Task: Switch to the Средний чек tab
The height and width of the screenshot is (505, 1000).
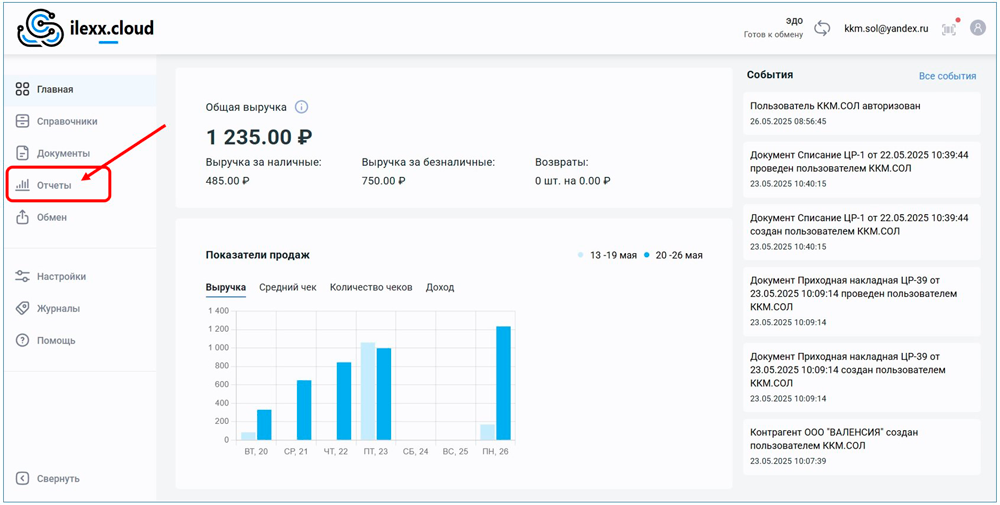Action: (287, 287)
